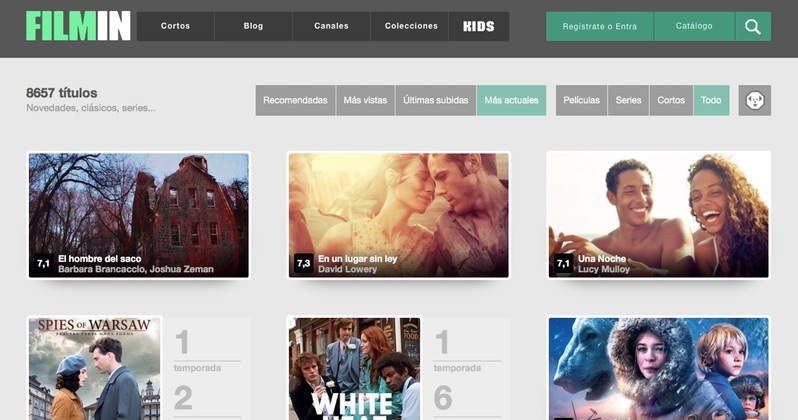Click 7,1 rating on El hombre del saco
Screen dimensions: 798x420
43,263
